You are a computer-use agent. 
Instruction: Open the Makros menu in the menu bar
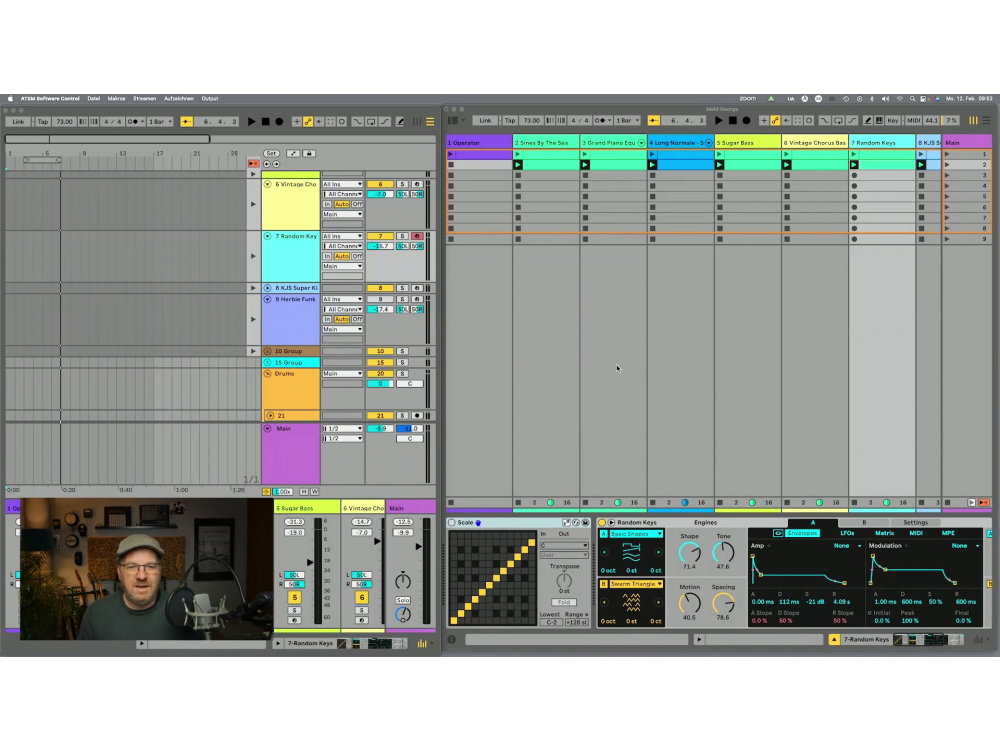[116, 99]
